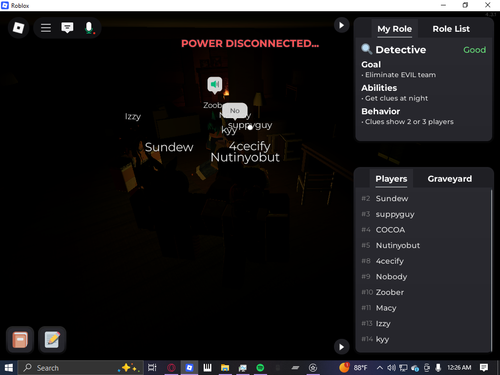Click the 'Good' team label
This screenshot has width=500, height=375.
coord(474,50)
